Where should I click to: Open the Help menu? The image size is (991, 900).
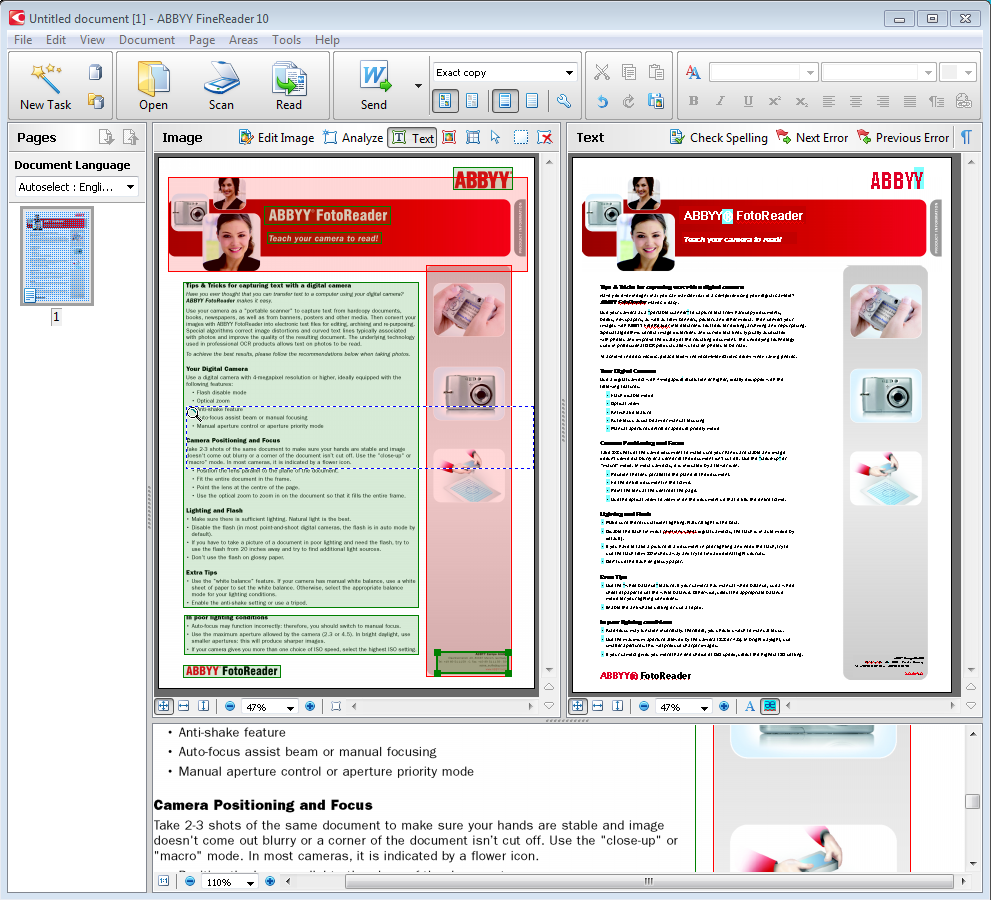click(x=327, y=40)
